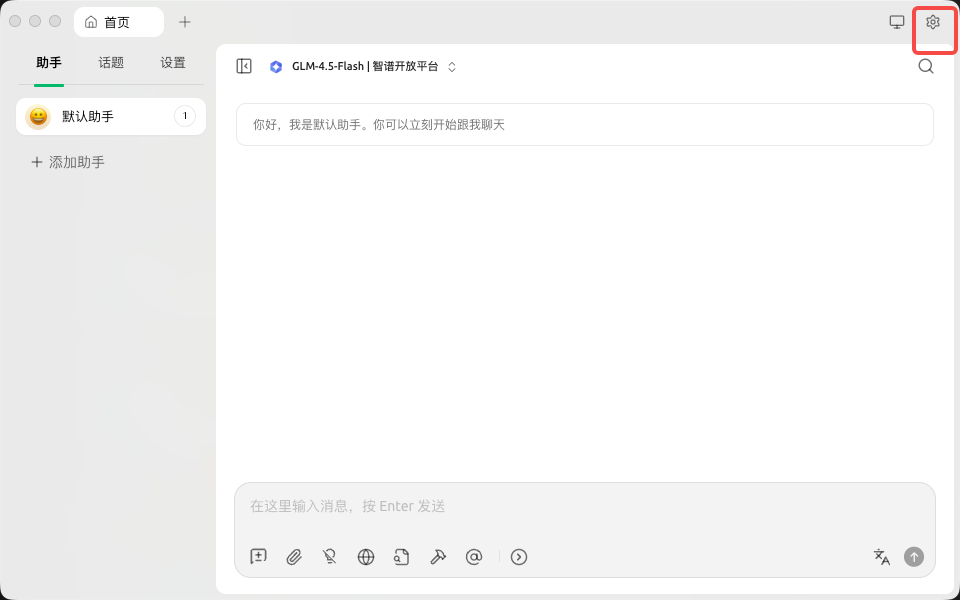Switch to the 设置 tab in sidebar

click(172, 62)
